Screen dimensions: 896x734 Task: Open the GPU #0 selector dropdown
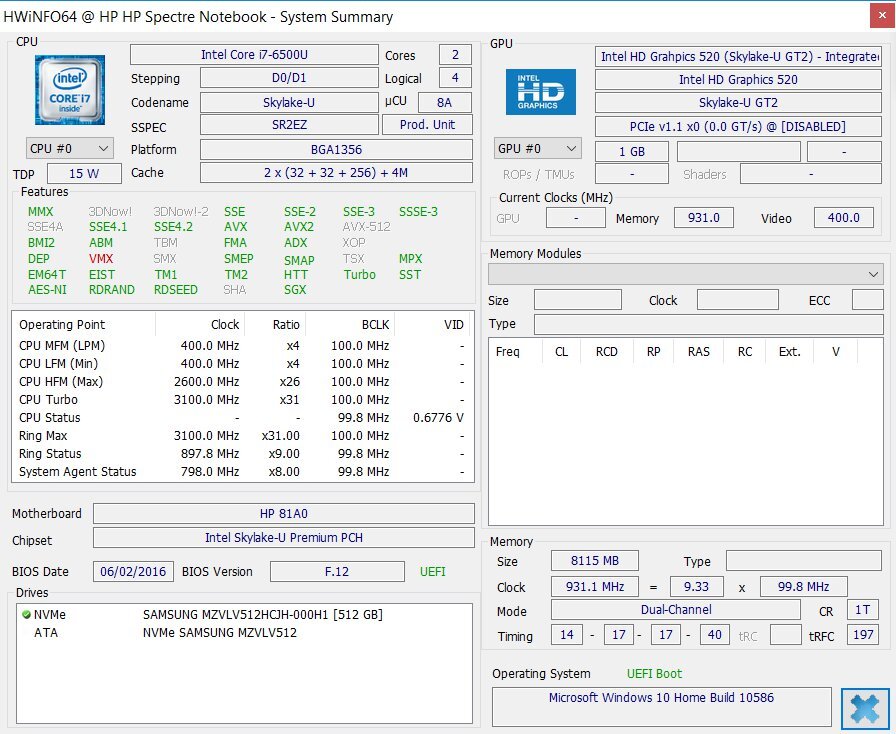click(538, 149)
